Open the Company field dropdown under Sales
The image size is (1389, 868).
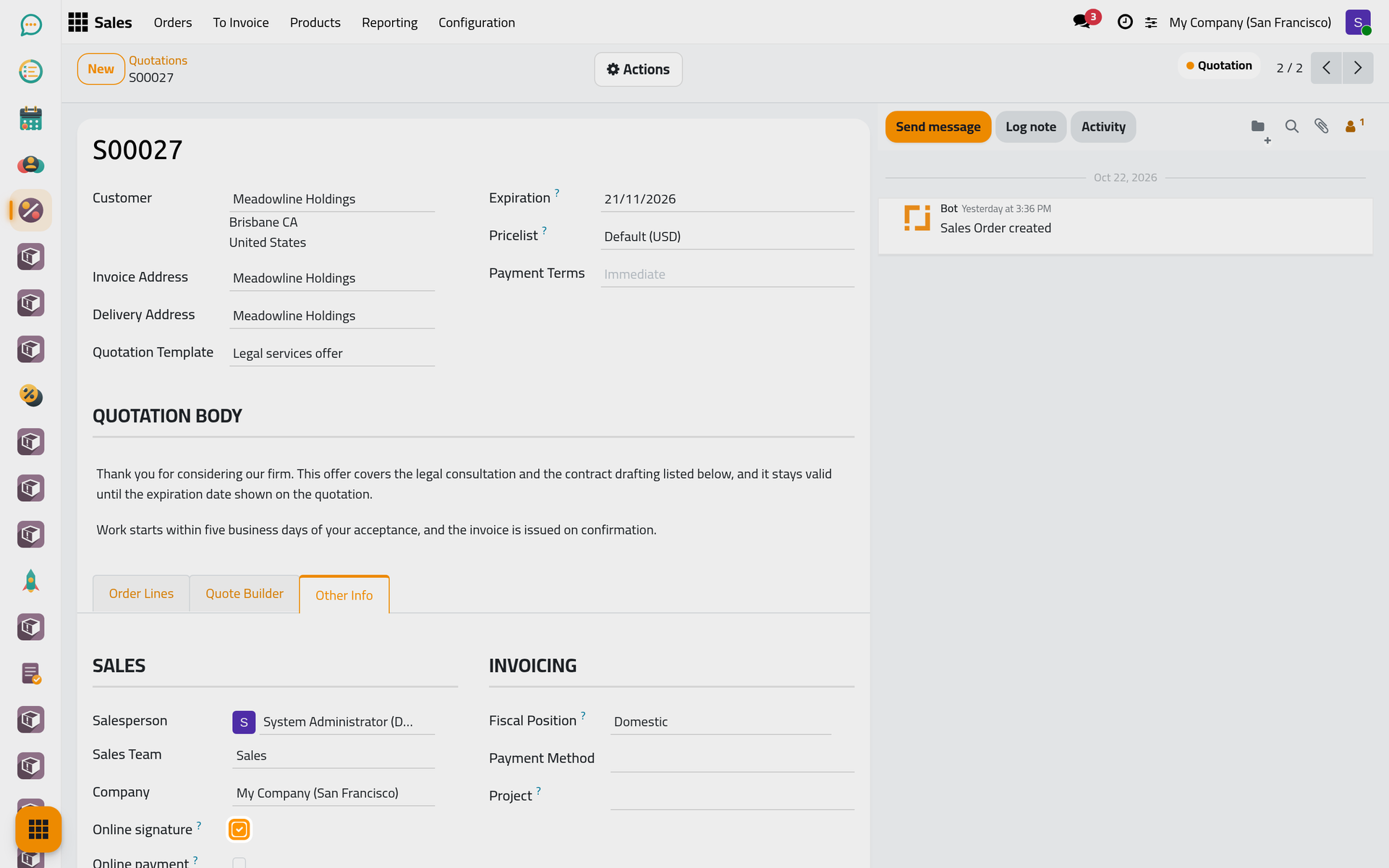click(x=334, y=793)
